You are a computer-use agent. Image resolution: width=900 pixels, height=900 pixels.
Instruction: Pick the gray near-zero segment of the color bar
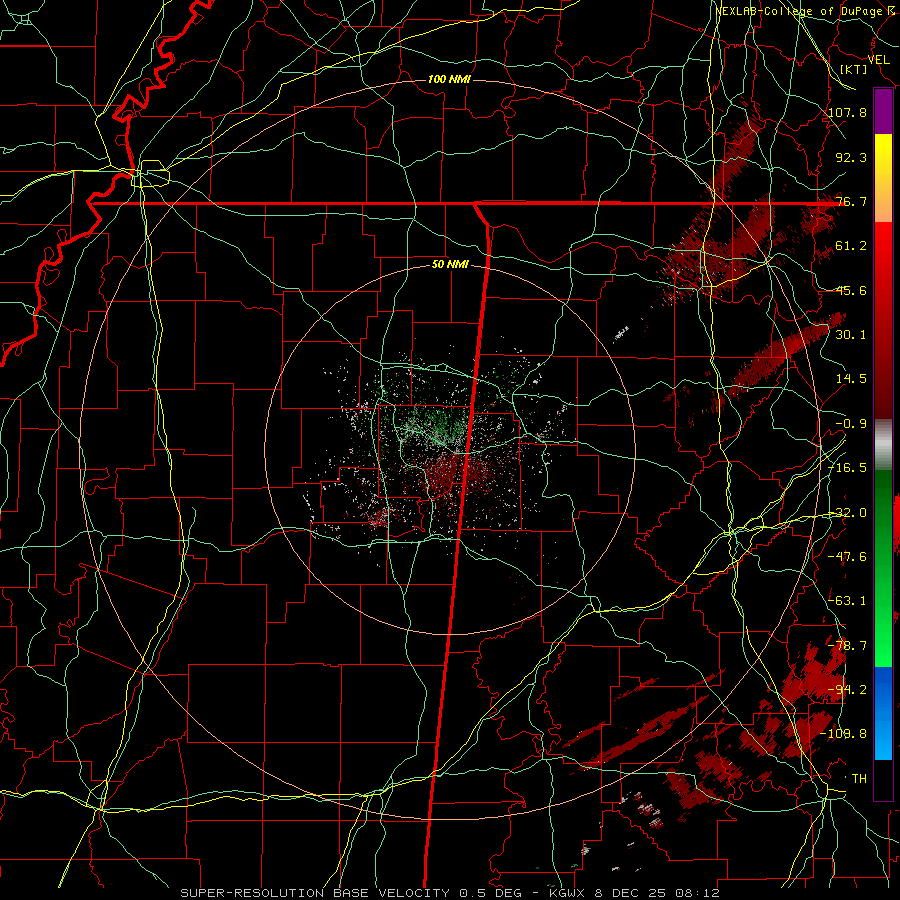(883, 445)
